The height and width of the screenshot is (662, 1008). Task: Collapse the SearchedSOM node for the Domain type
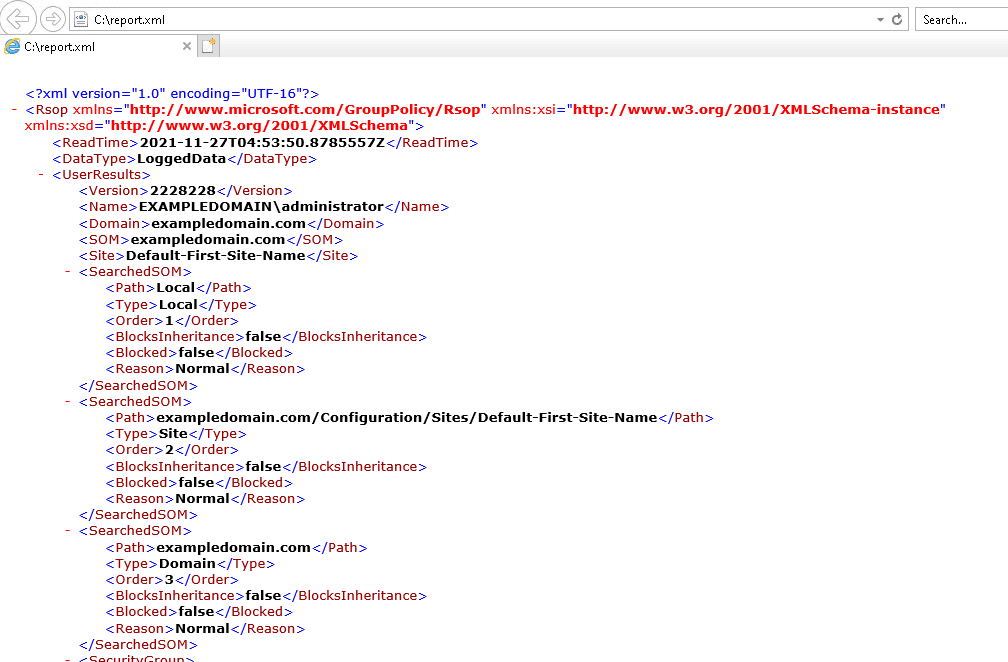coord(68,531)
